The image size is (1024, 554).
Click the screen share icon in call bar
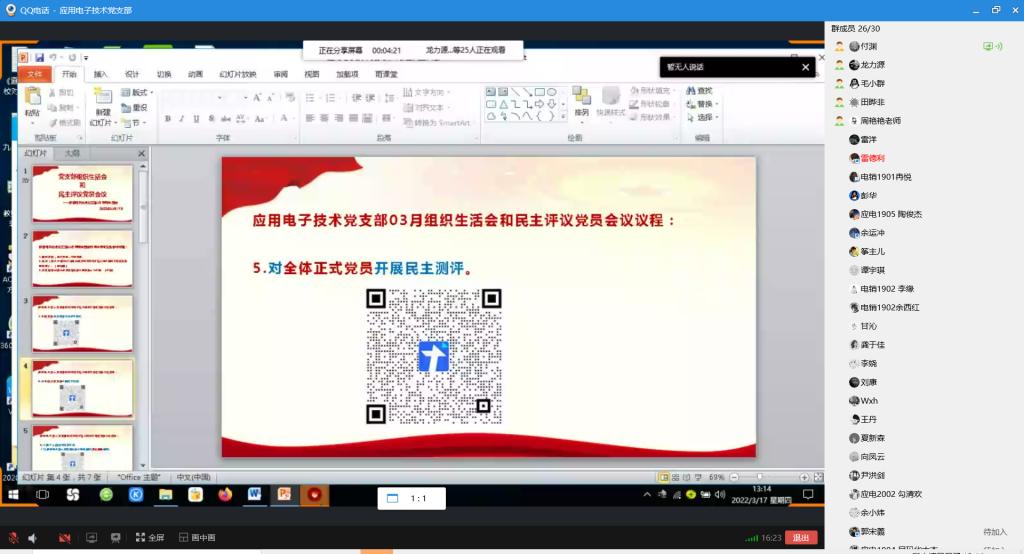click(x=92, y=538)
